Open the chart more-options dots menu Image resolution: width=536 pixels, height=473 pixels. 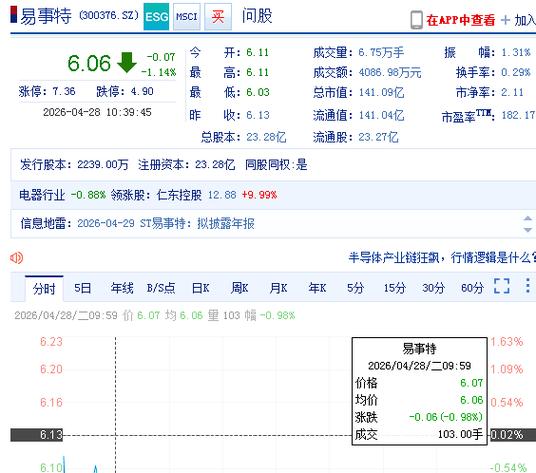pos(528,286)
